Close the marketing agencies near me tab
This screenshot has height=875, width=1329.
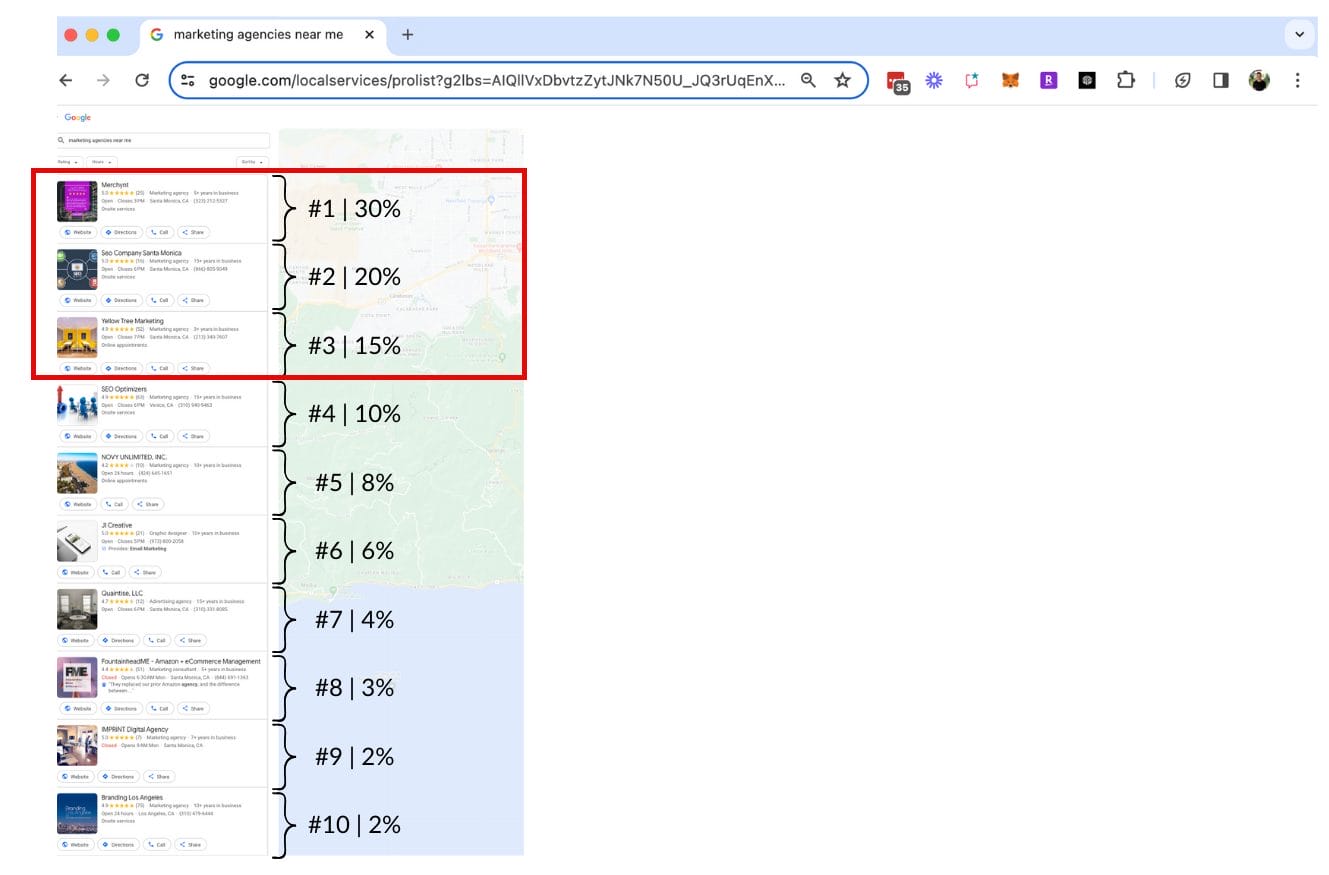pos(369,34)
